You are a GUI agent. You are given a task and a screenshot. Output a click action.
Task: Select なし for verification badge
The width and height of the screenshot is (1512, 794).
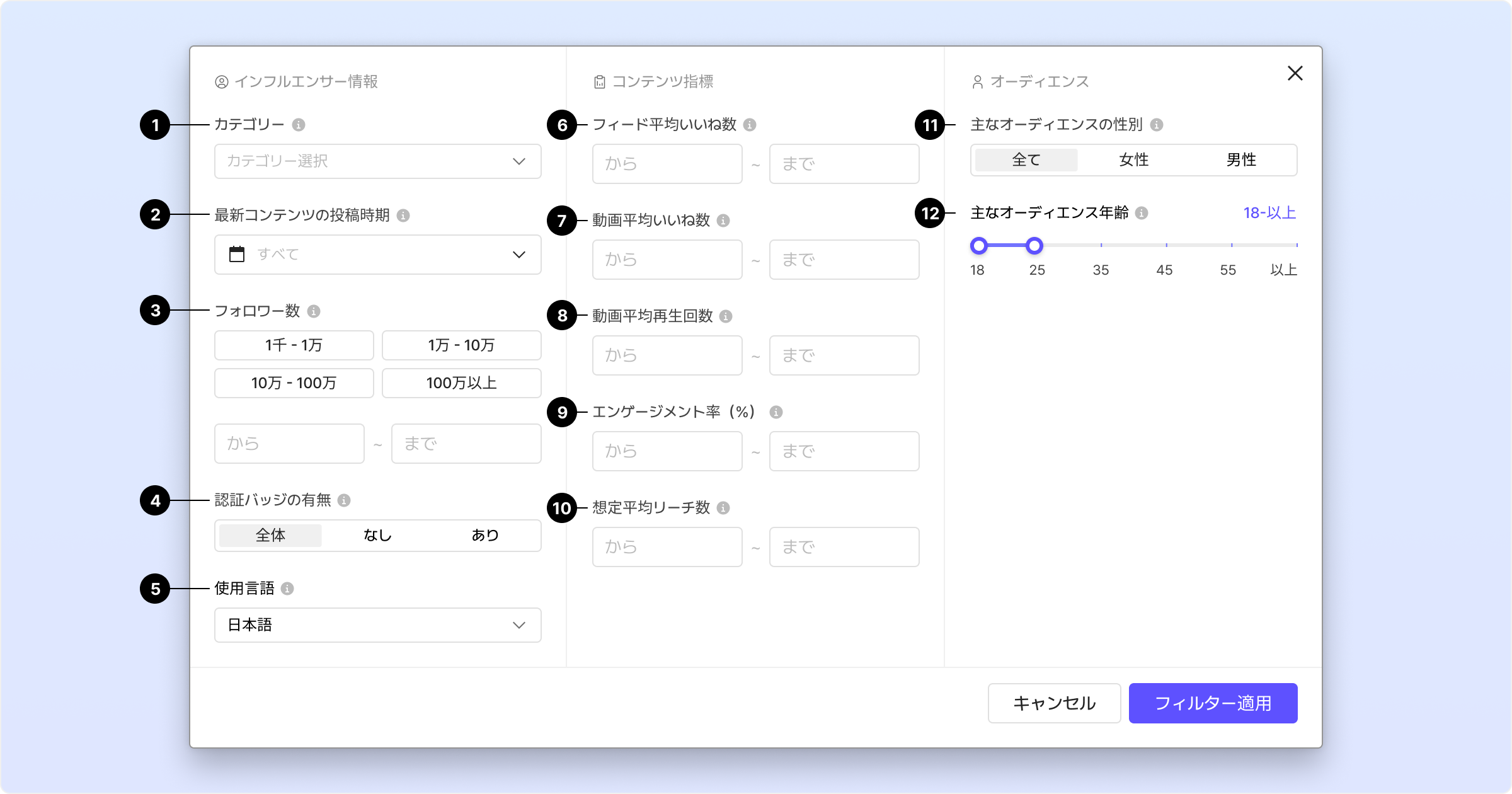pyautogui.click(x=377, y=536)
